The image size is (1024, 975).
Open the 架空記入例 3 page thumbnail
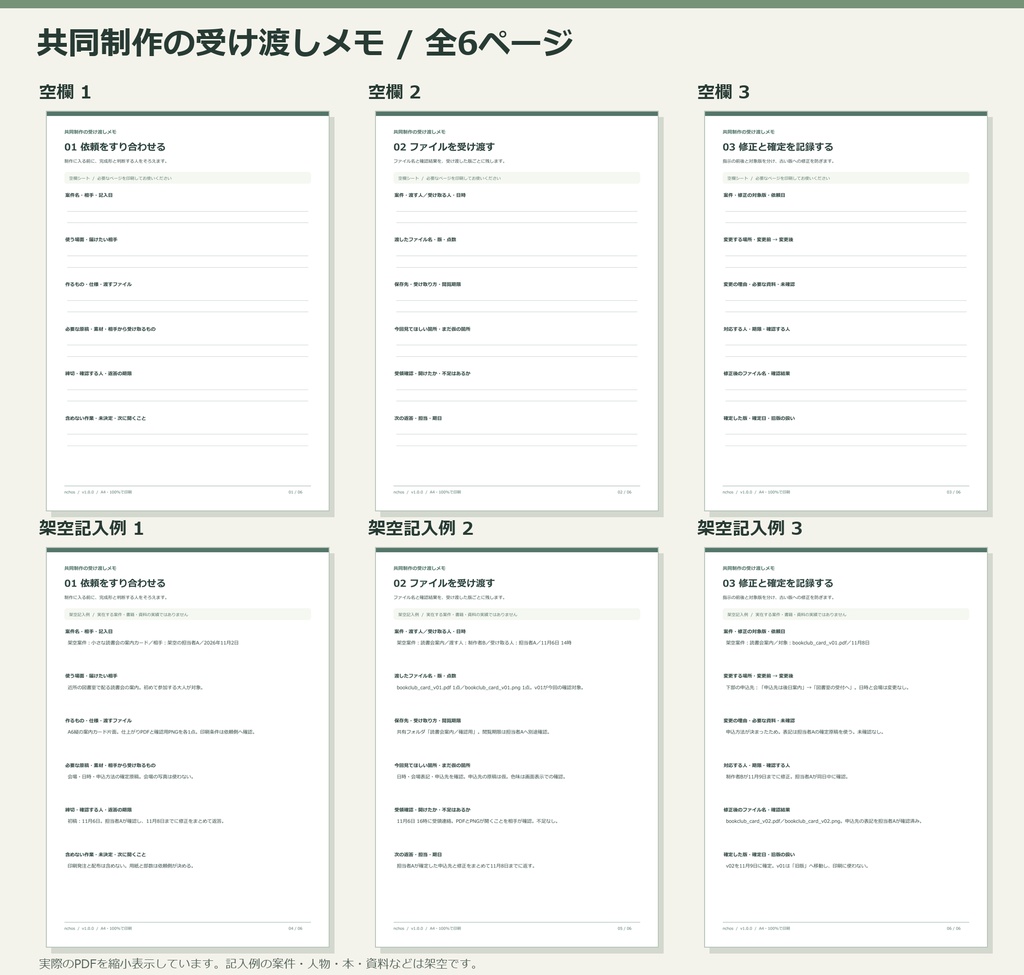tap(846, 747)
